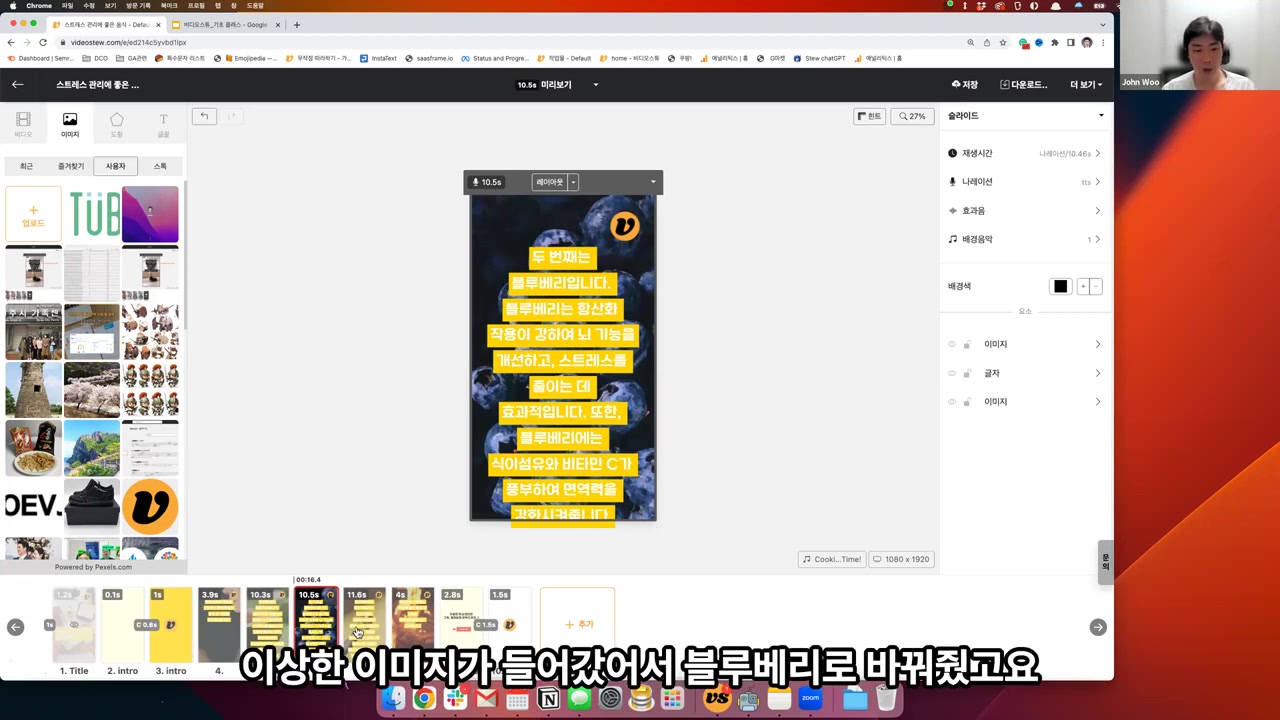Select the 11.6s slide thumbnail

pos(365,625)
